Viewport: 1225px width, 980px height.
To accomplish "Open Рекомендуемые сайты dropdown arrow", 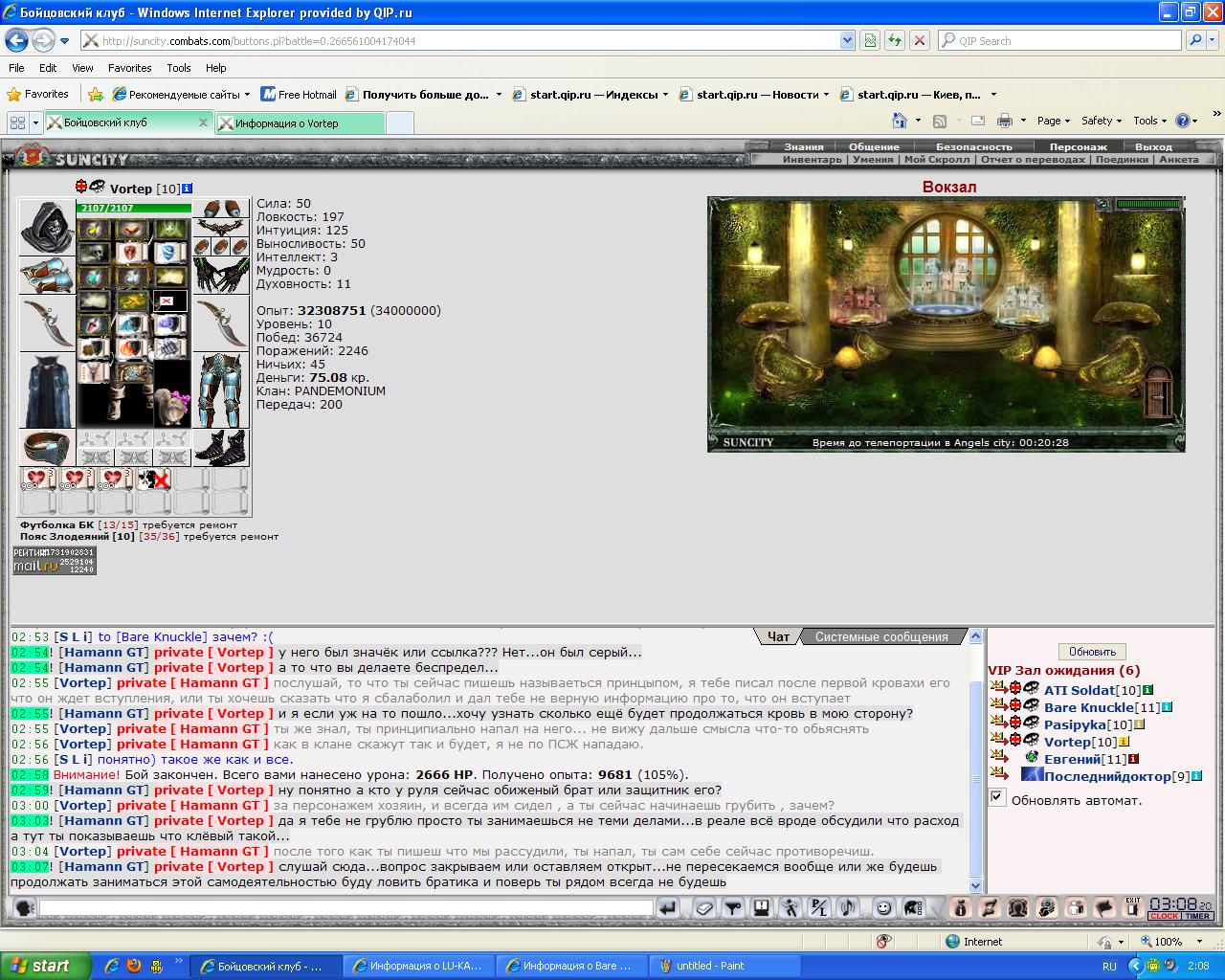I will [x=247, y=95].
